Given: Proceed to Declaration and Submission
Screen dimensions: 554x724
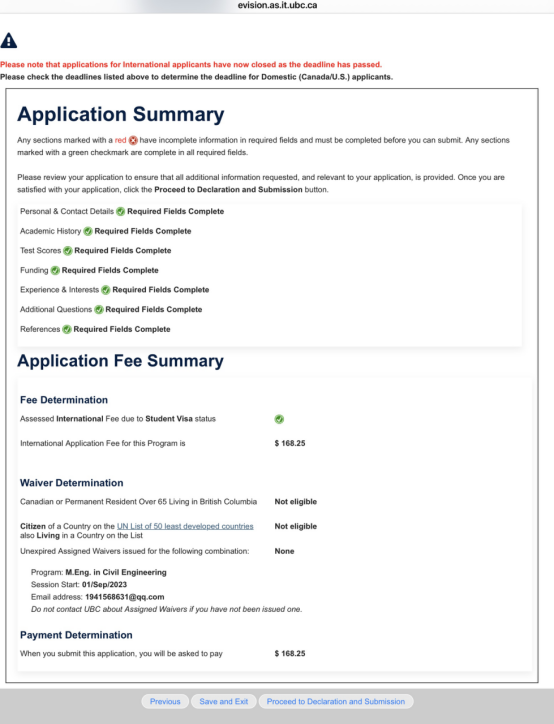Looking at the screenshot, I should [x=336, y=701].
